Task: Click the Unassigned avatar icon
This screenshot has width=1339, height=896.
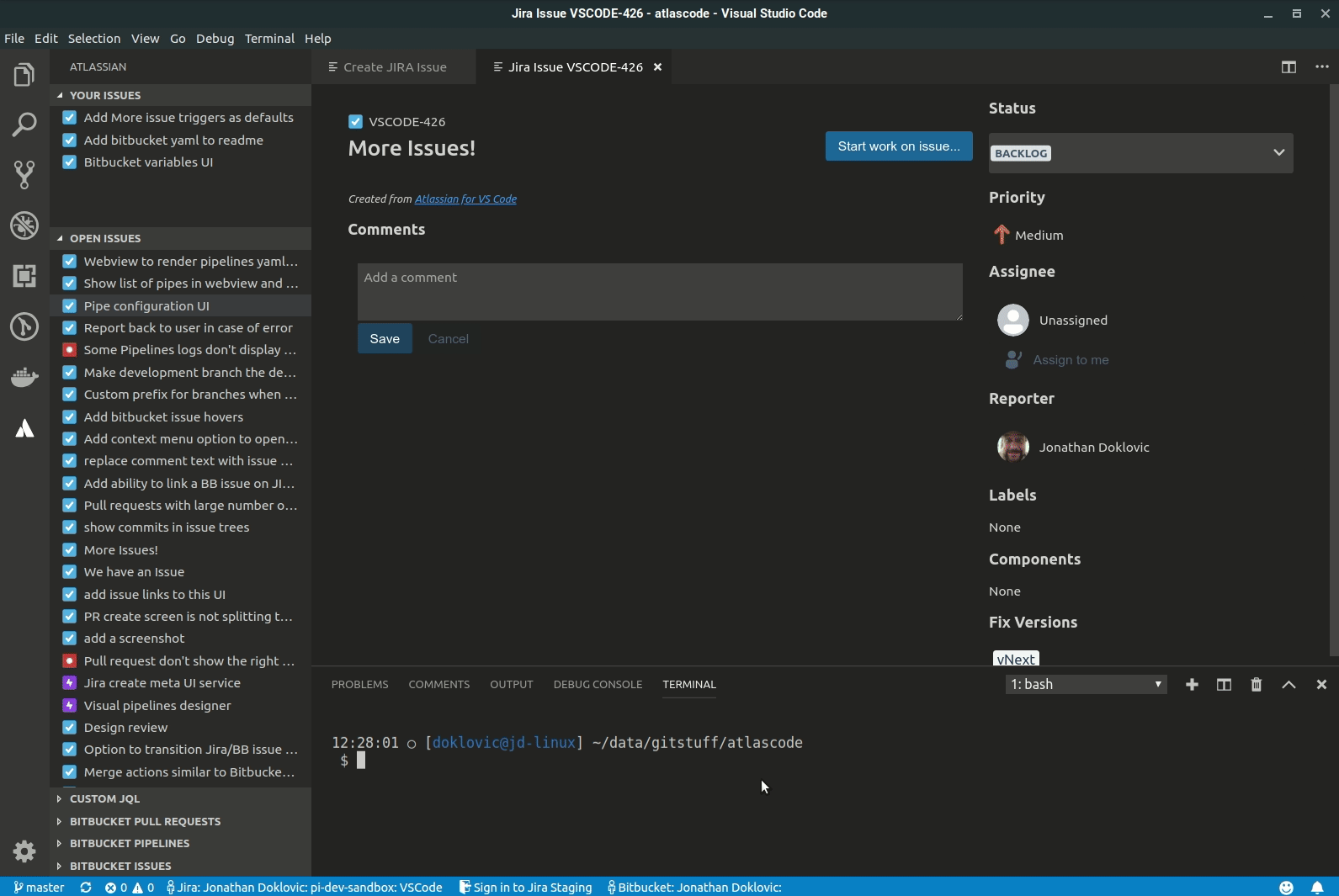Action: pyautogui.click(x=1013, y=321)
